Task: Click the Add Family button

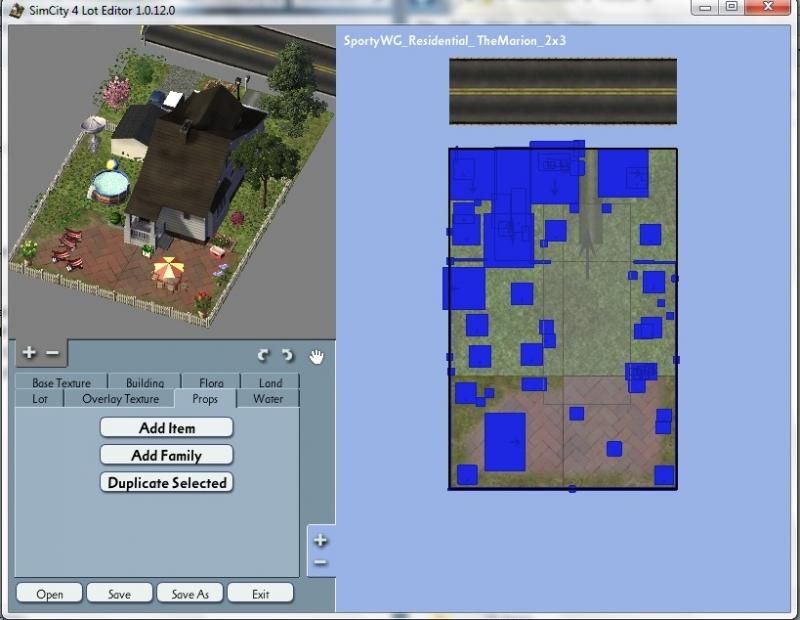Action: (167, 455)
